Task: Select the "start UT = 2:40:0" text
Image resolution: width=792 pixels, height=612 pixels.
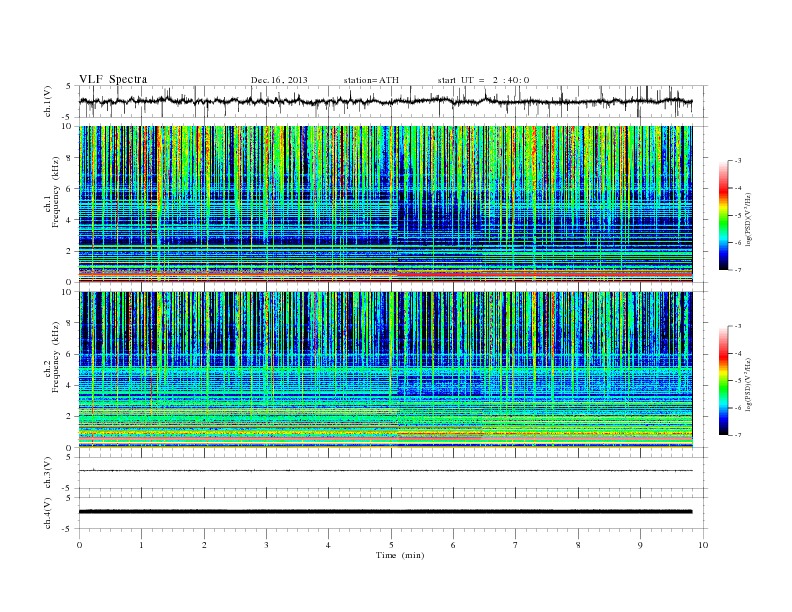Action: click(x=483, y=80)
